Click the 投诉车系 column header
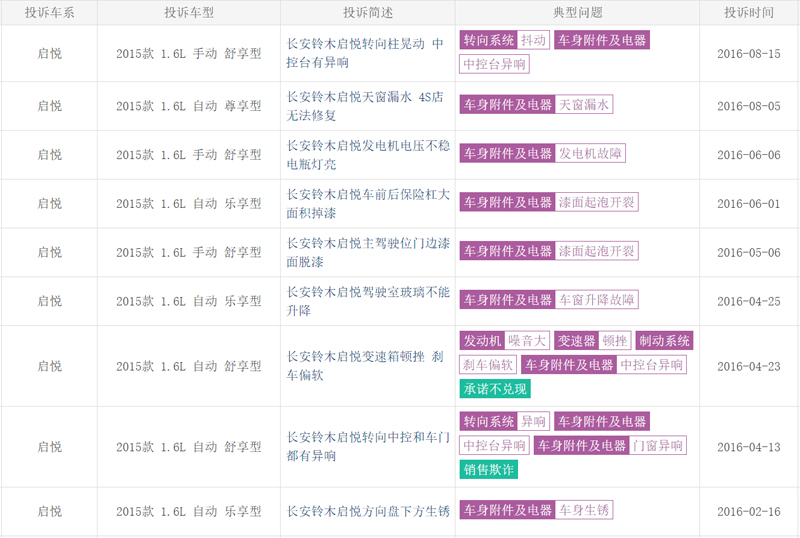800x538 pixels. [x=49, y=12]
